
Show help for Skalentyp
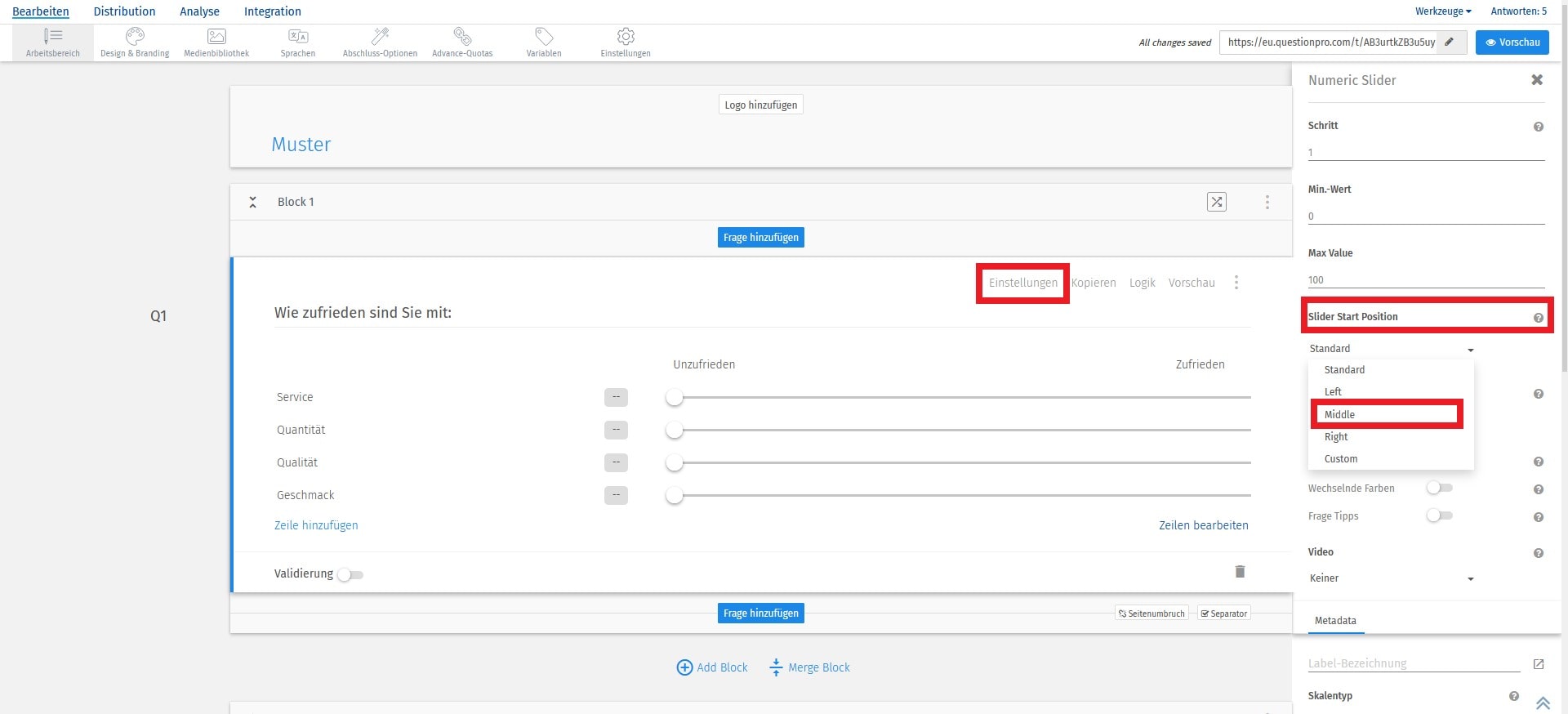coord(1514,696)
